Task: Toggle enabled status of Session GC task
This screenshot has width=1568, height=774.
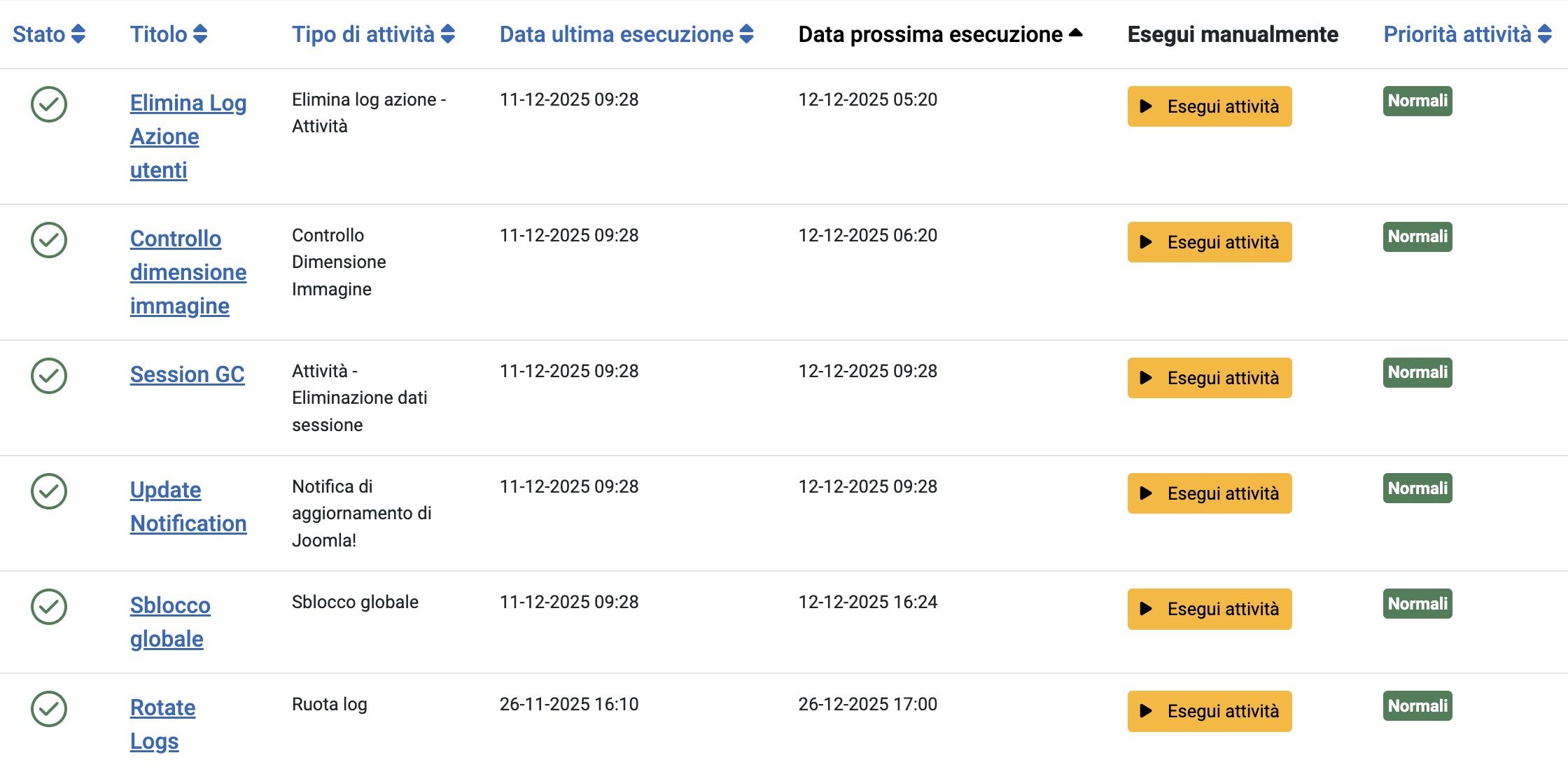Action: coord(49,376)
